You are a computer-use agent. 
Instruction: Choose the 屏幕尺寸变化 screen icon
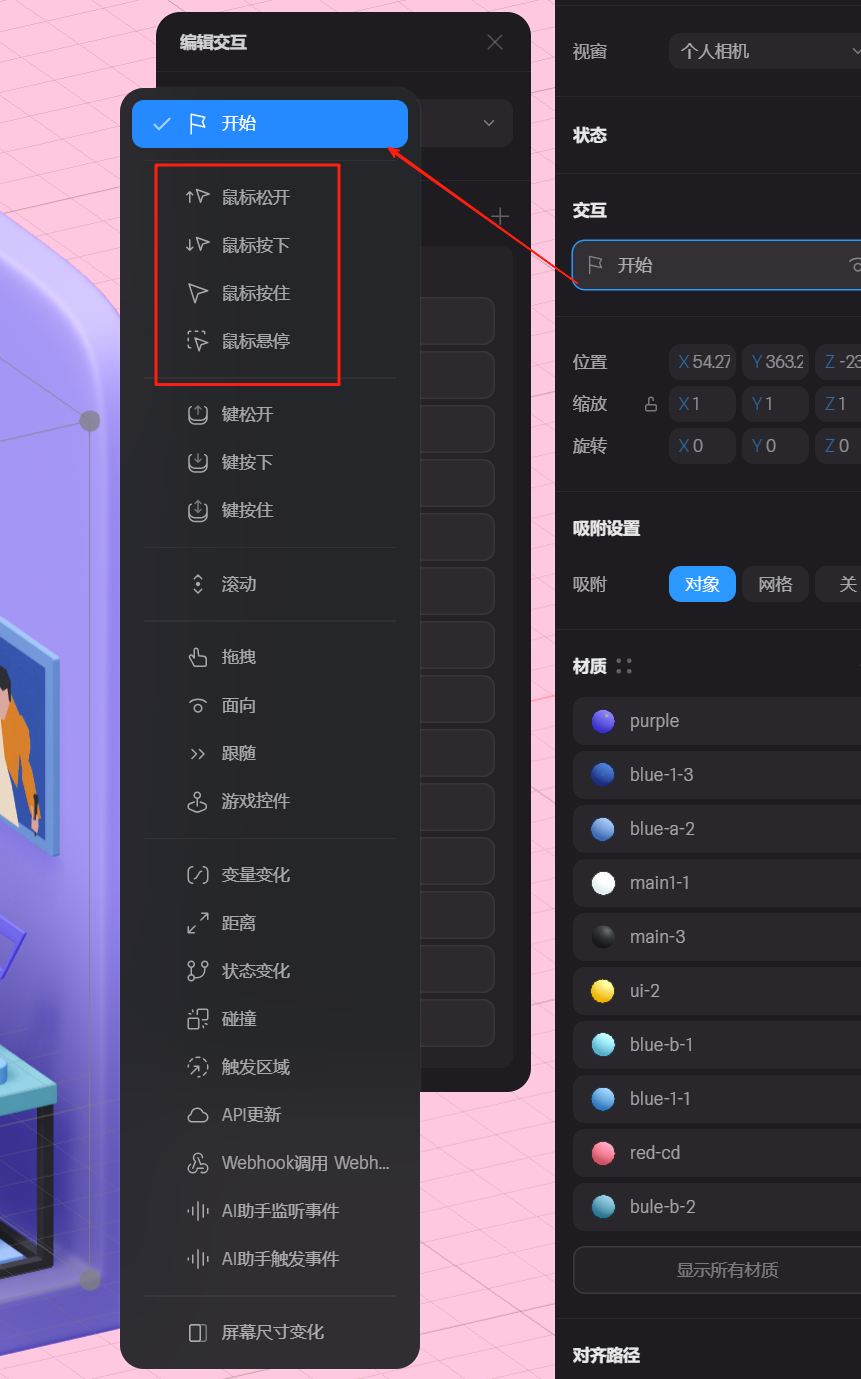click(198, 1332)
